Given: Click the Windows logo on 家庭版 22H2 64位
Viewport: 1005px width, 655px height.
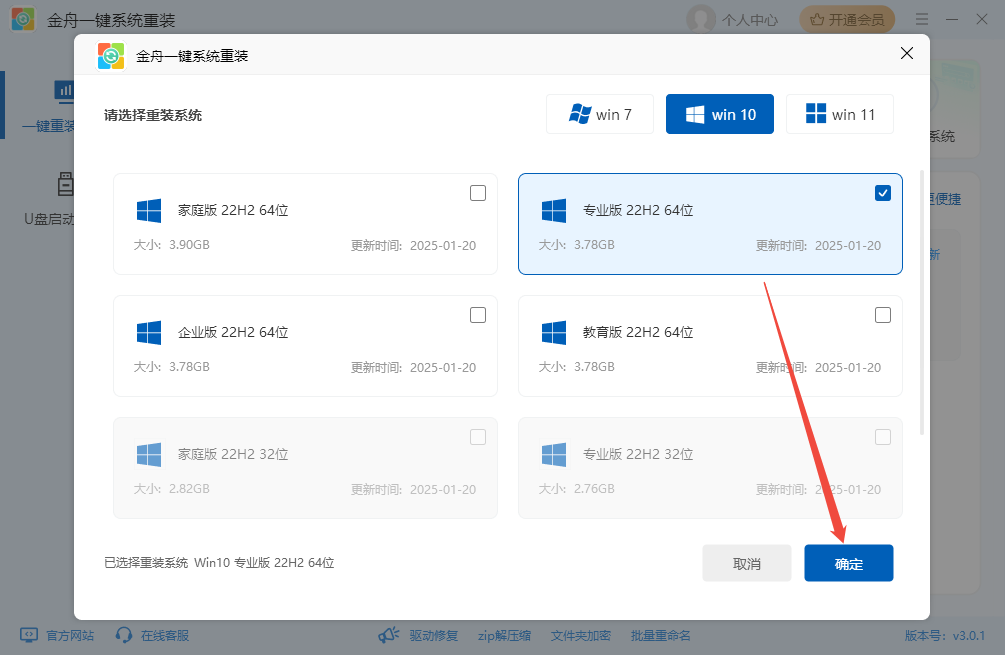Looking at the screenshot, I should click(149, 210).
